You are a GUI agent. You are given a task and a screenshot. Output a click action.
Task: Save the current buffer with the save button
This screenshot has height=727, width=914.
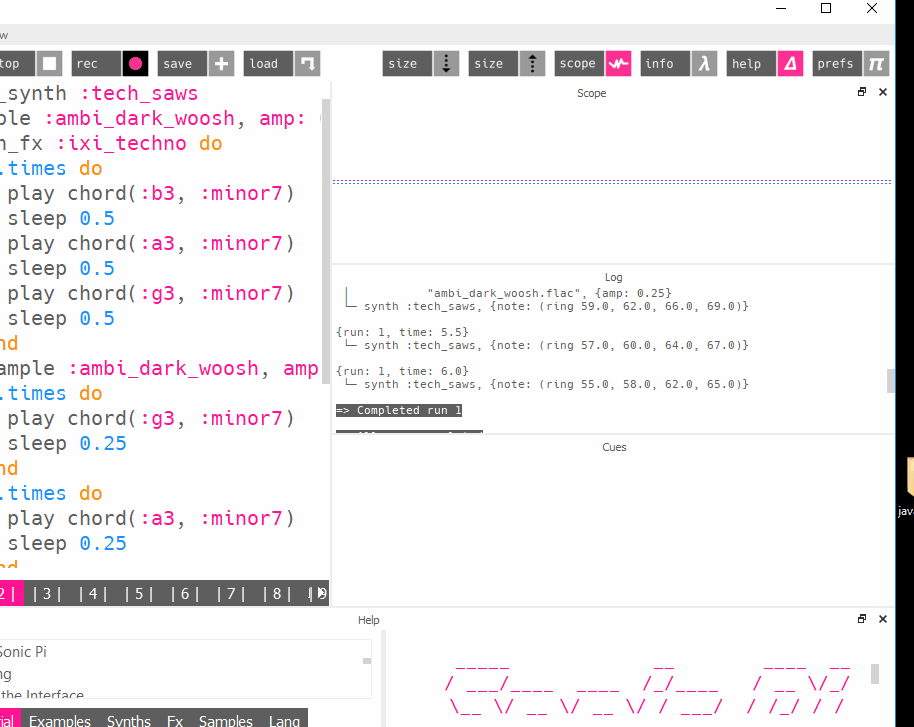180,63
